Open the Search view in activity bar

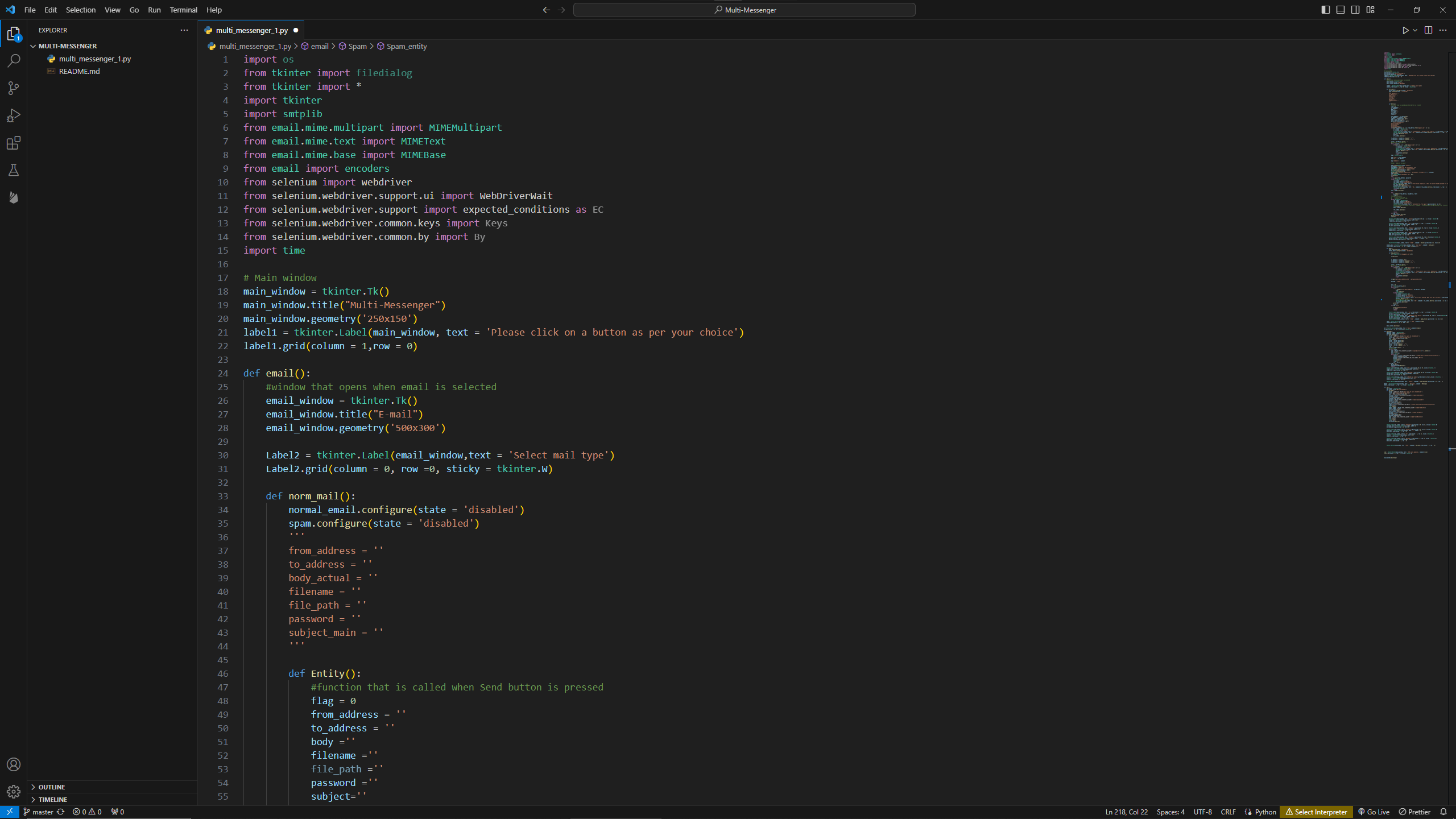[14, 60]
